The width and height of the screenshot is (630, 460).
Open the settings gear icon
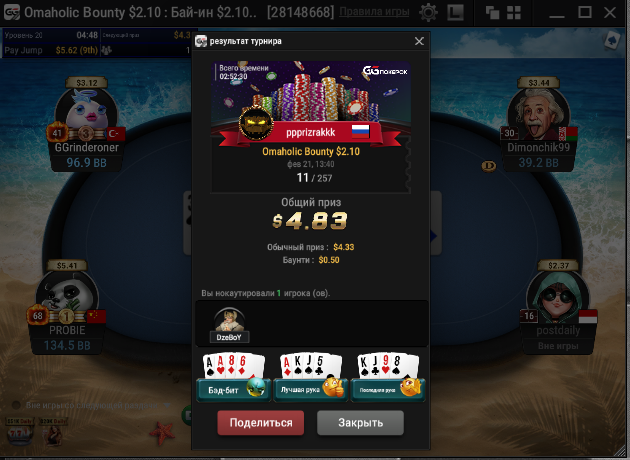[428, 12]
